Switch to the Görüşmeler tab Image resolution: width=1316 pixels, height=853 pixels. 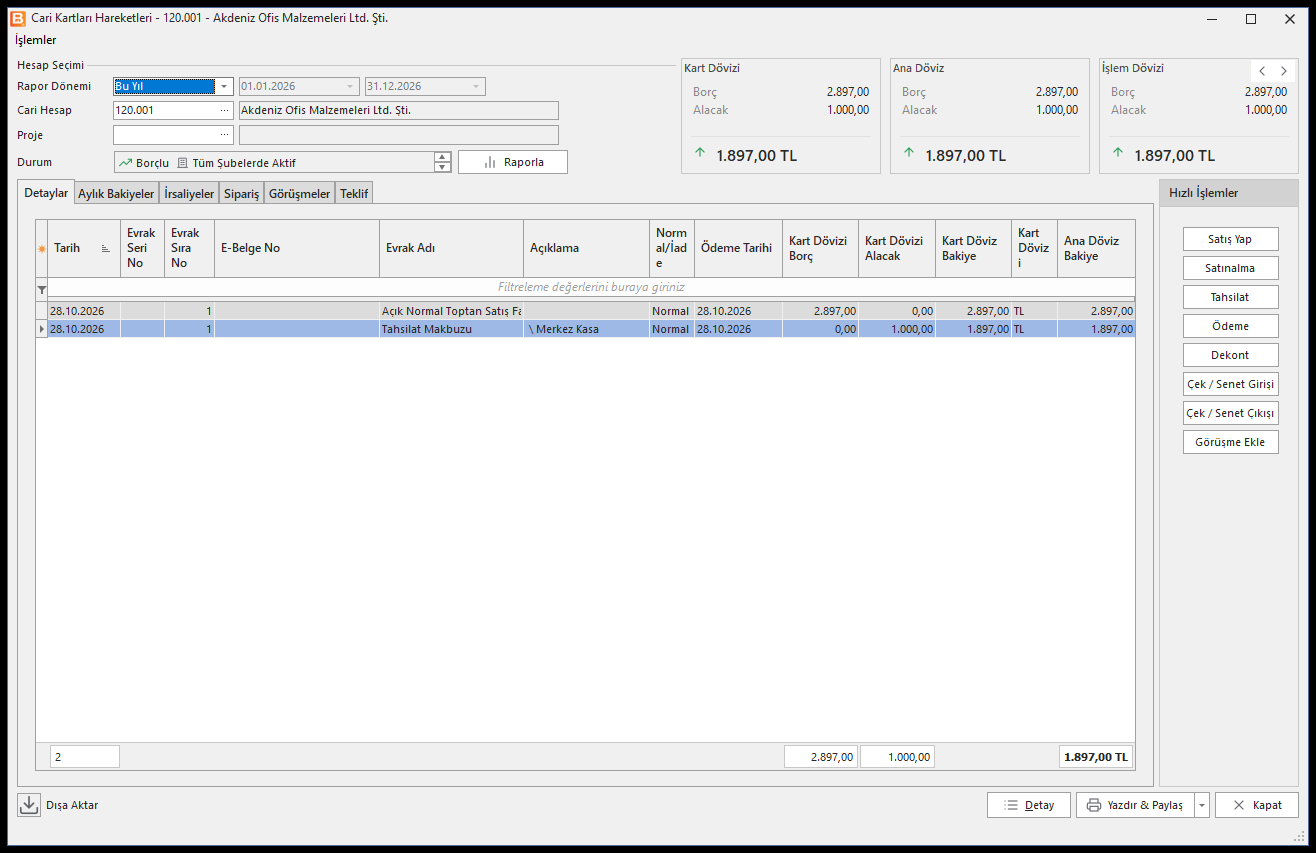[x=299, y=194]
